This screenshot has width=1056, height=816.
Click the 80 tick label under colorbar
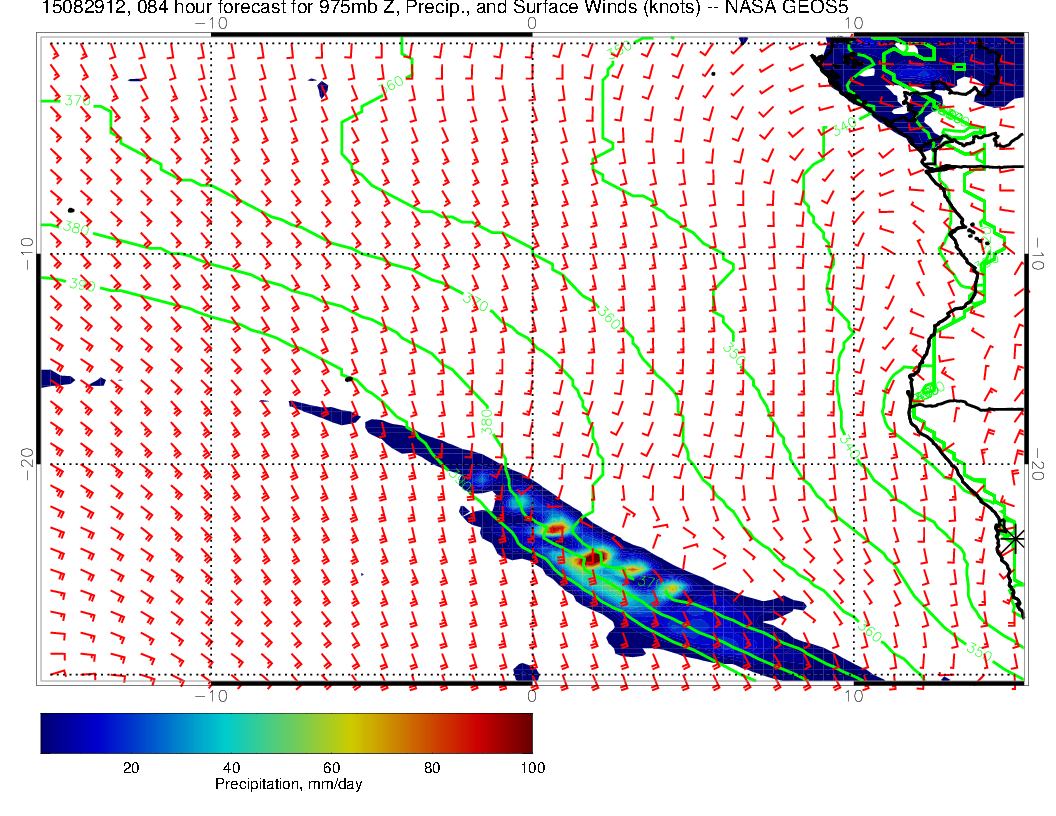point(432,767)
